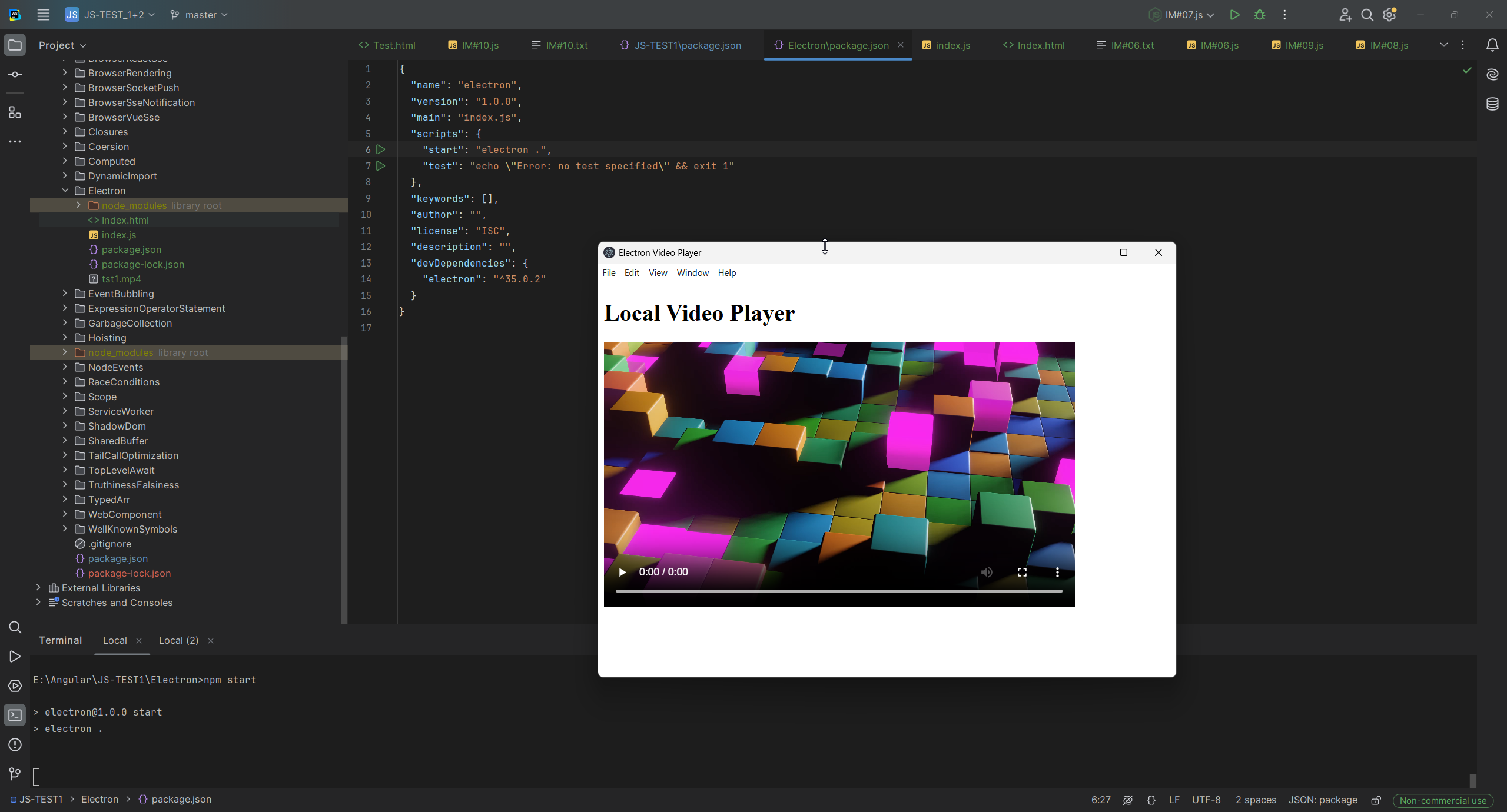Image resolution: width=1507 pixels, height=812 pixels.
Task: Open the Commit tool window icon
Action: (x=15, y=75)
